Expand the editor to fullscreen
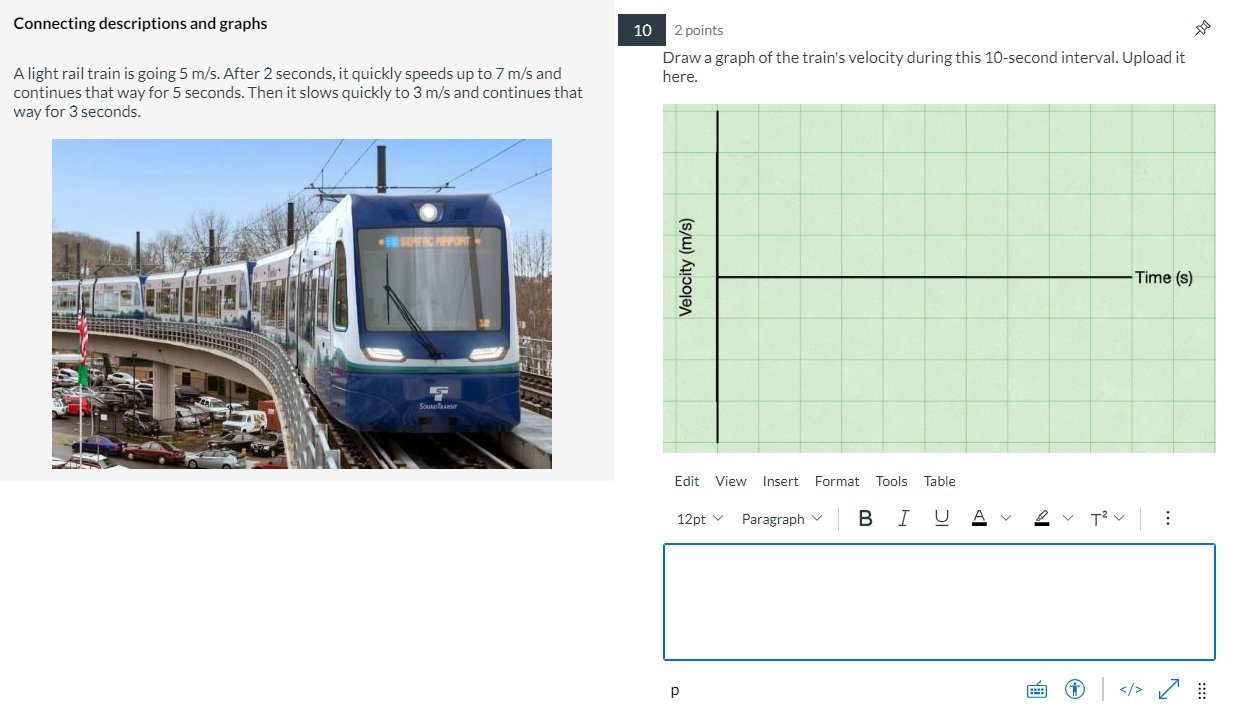The width and height of the screenshot is (1236, 720). tap(1168, 689)
